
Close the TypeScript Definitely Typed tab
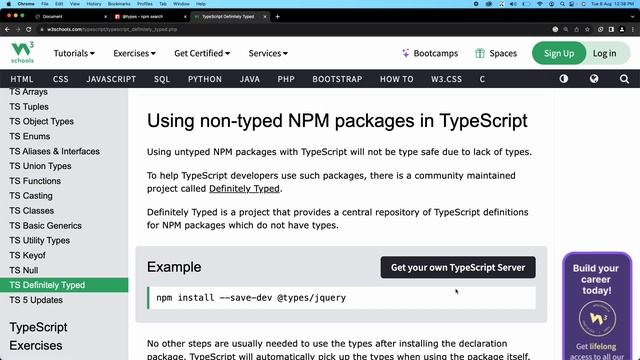tap(264, 17)
